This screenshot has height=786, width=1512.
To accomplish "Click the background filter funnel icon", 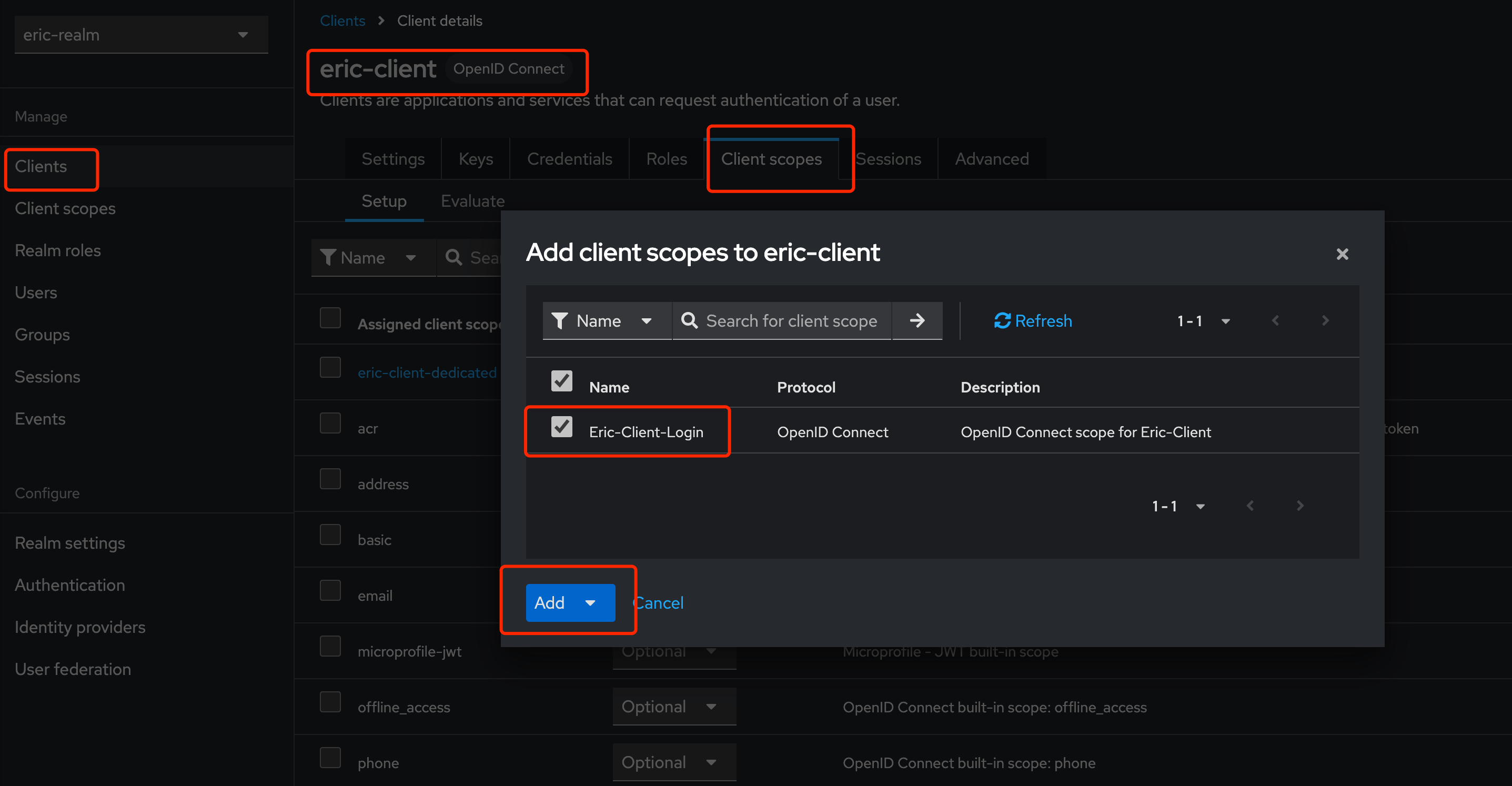I will (328, 257).
